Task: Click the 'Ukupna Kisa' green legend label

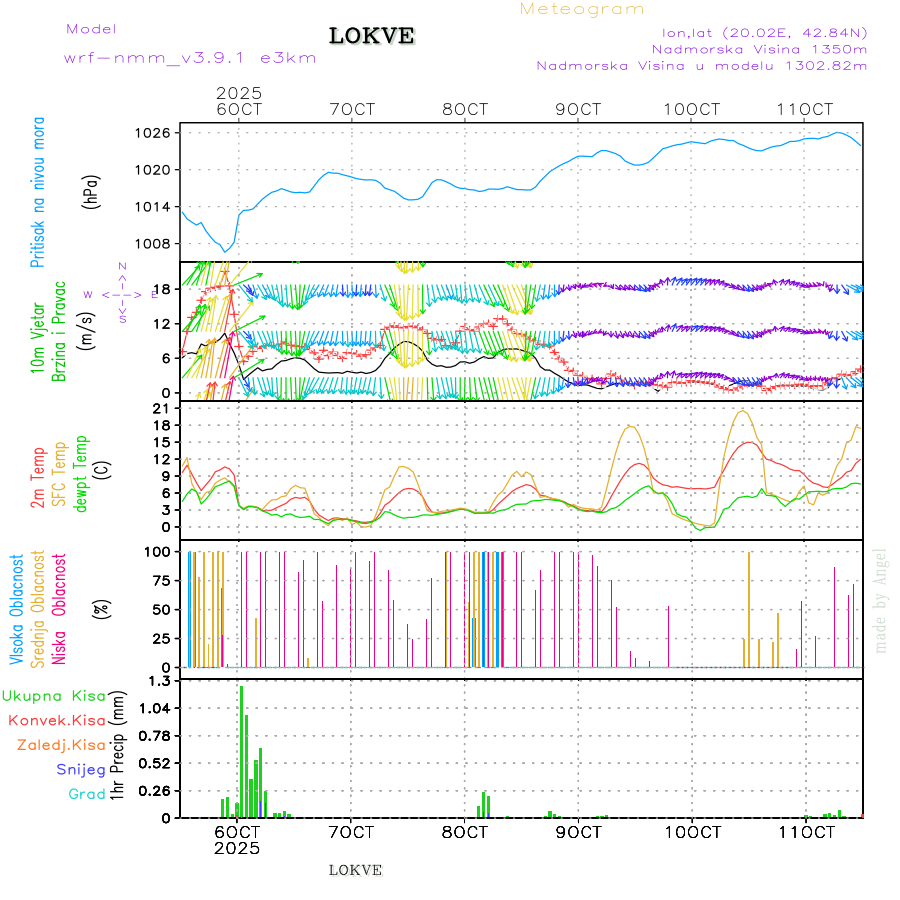Action: click(54, 695)
